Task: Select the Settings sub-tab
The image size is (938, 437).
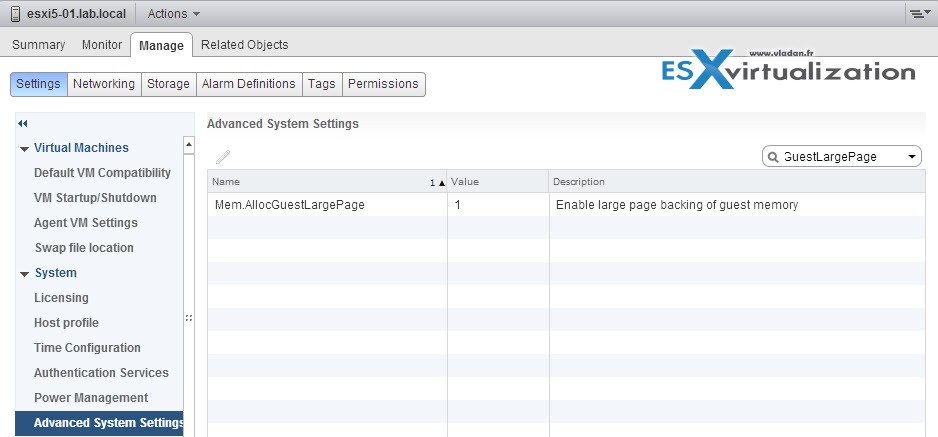Action: 38,84
